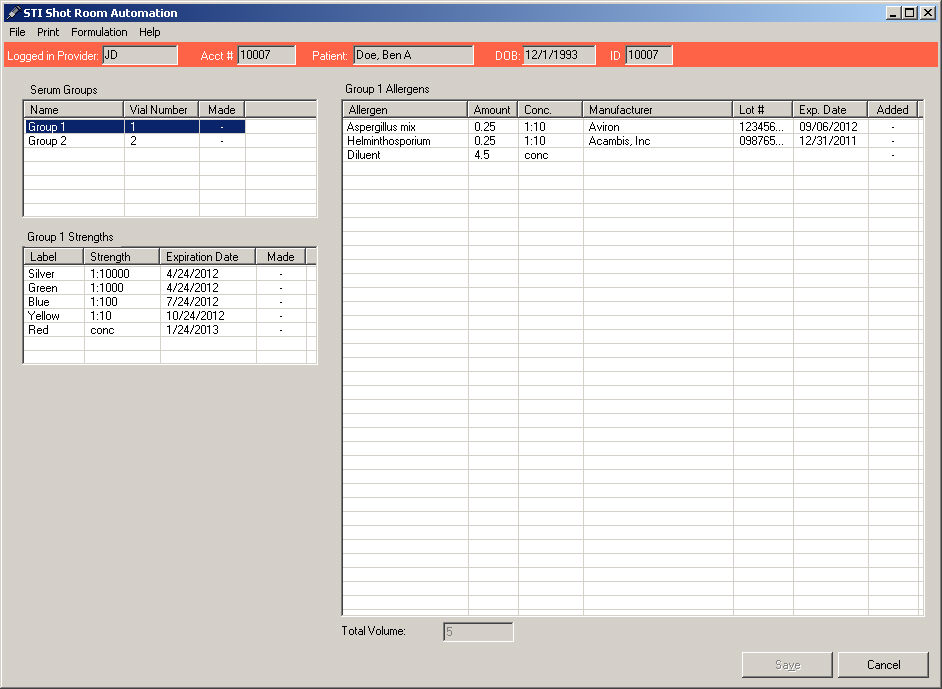Select the Silver strength row

point(42,274)
